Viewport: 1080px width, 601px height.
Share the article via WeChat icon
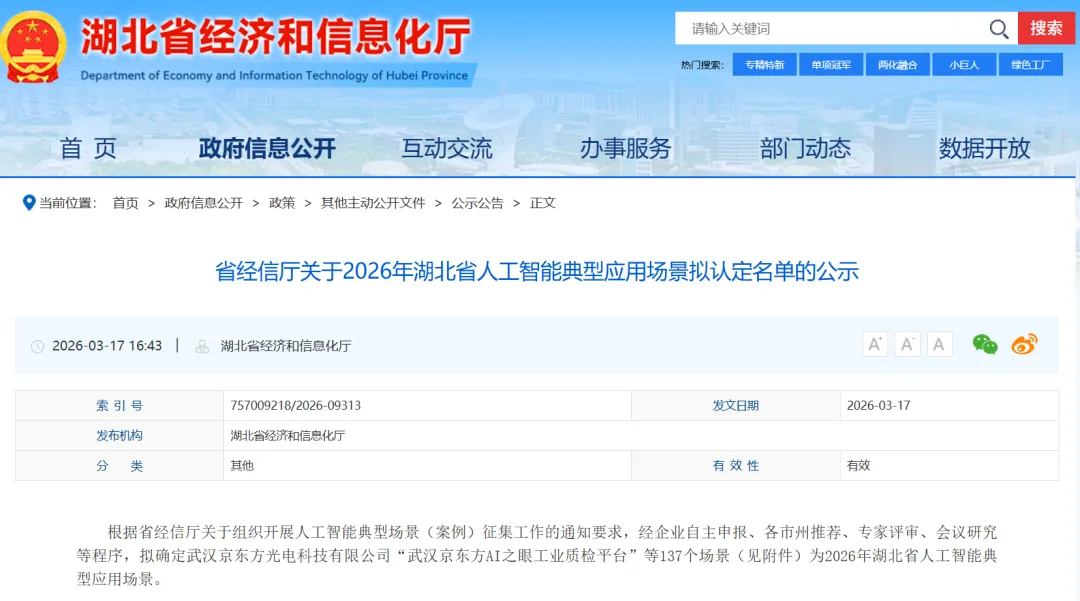tap(985, 345)
